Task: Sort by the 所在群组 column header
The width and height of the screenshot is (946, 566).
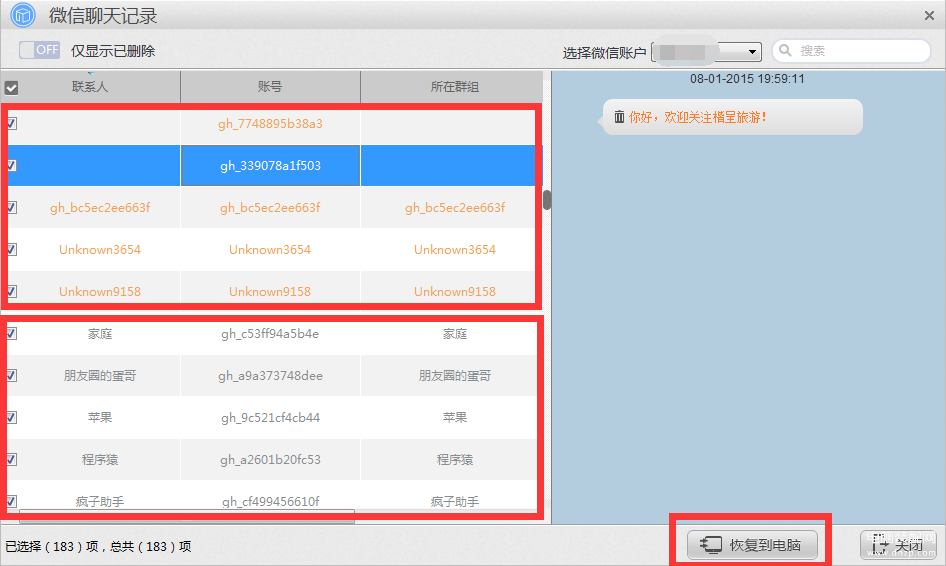Action: pyautogui.click(x=454, y=87)
